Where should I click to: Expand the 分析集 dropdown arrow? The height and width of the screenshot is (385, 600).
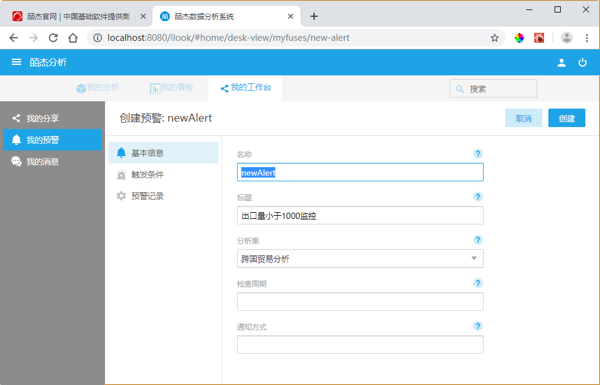pos(474,258)
